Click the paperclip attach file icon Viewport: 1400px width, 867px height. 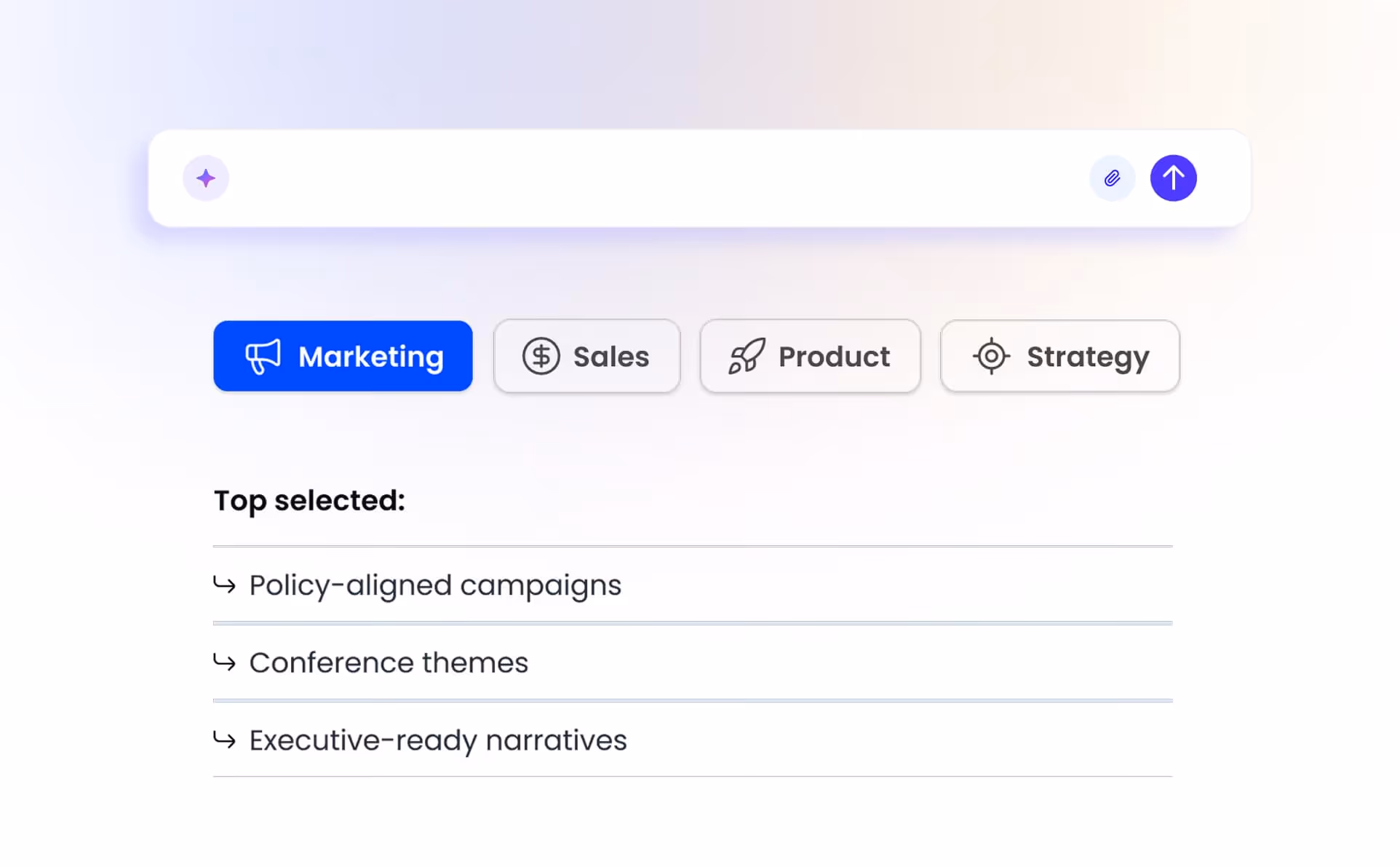(1112, 178)
